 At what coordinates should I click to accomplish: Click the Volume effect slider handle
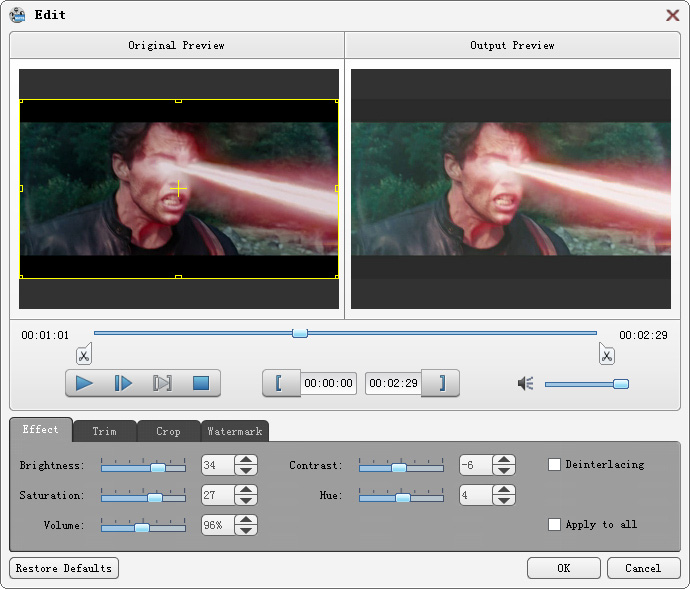pos(142,527)
